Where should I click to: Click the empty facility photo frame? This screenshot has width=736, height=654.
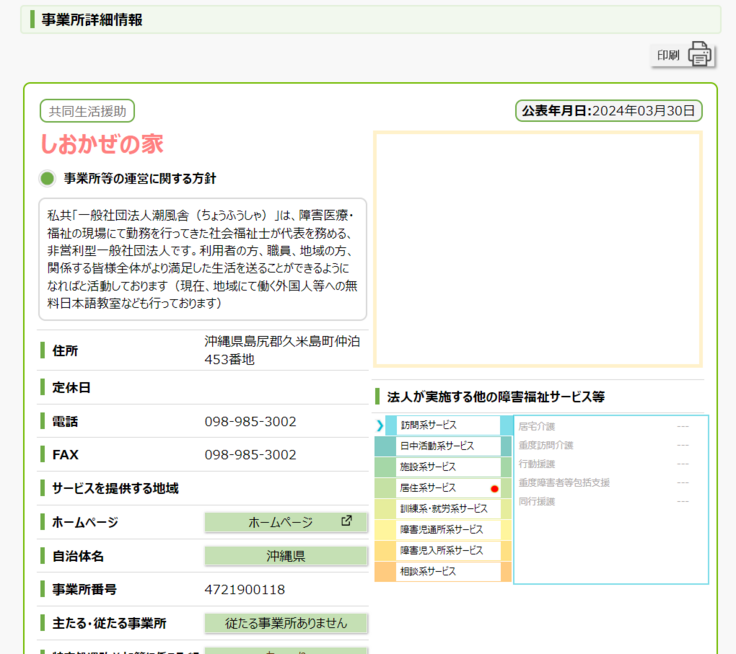pos(538,250)
